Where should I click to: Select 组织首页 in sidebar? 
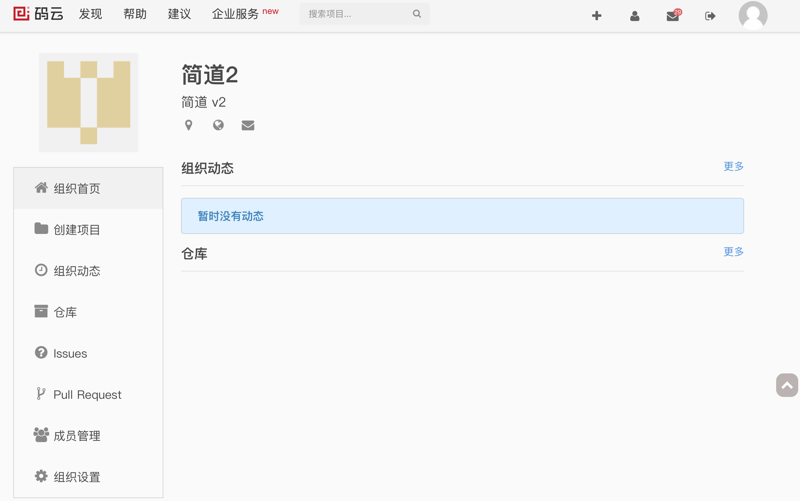88,188
